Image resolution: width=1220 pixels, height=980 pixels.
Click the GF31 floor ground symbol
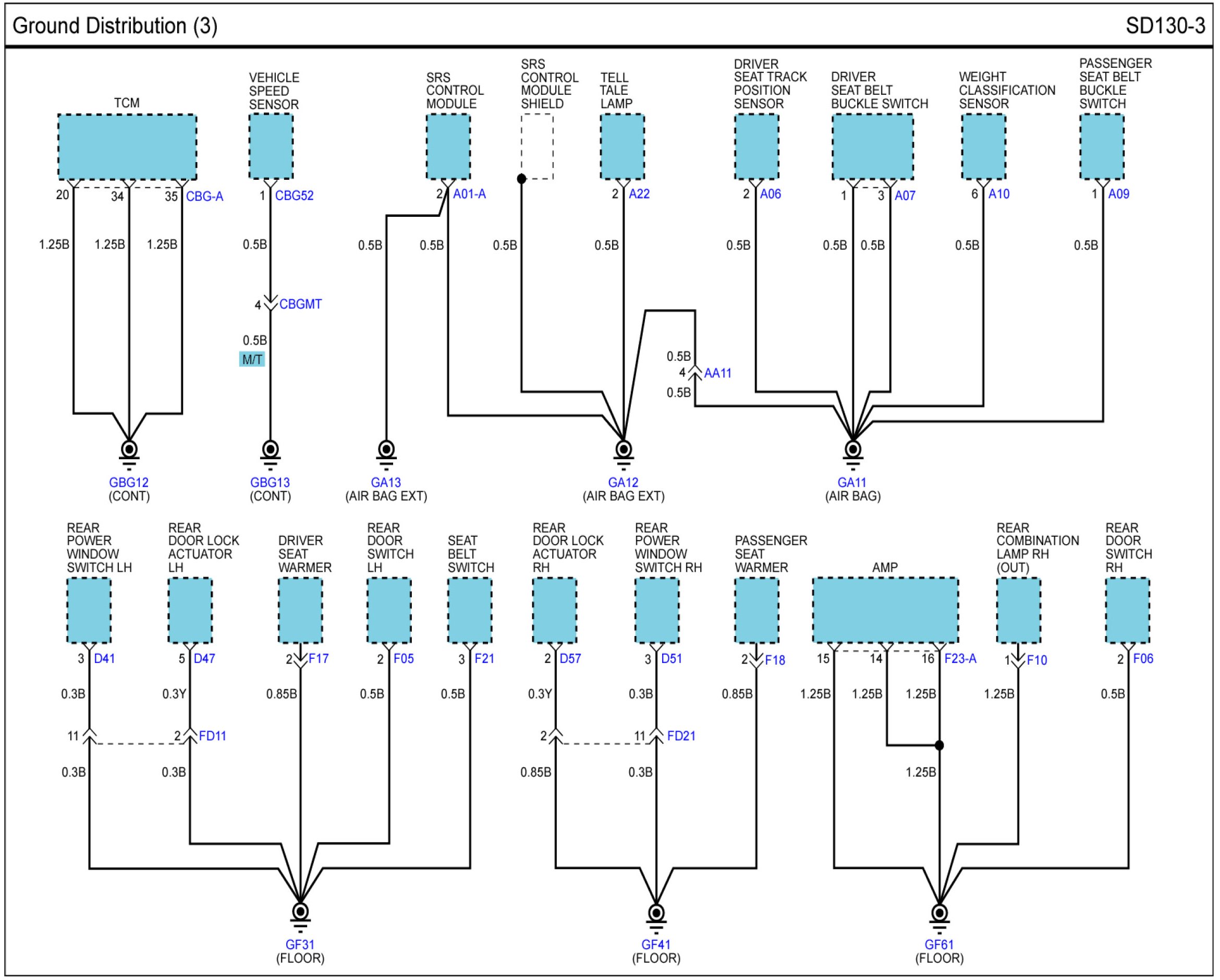tap(300, 913)
